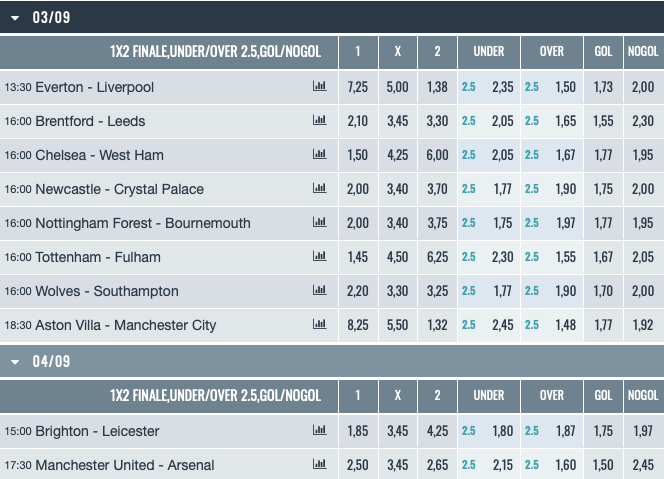Screen dimensions: 664x479
Task: Show statistics icon for Wolves - Southampton
Action: [320, 291]
